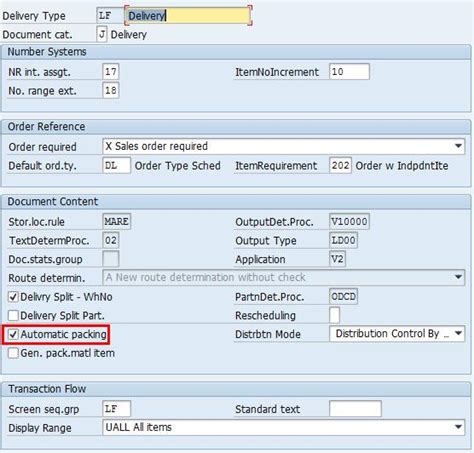
Task: Click the ItemRequirement label
Action: pyautogui.click(x=276, y=166)
